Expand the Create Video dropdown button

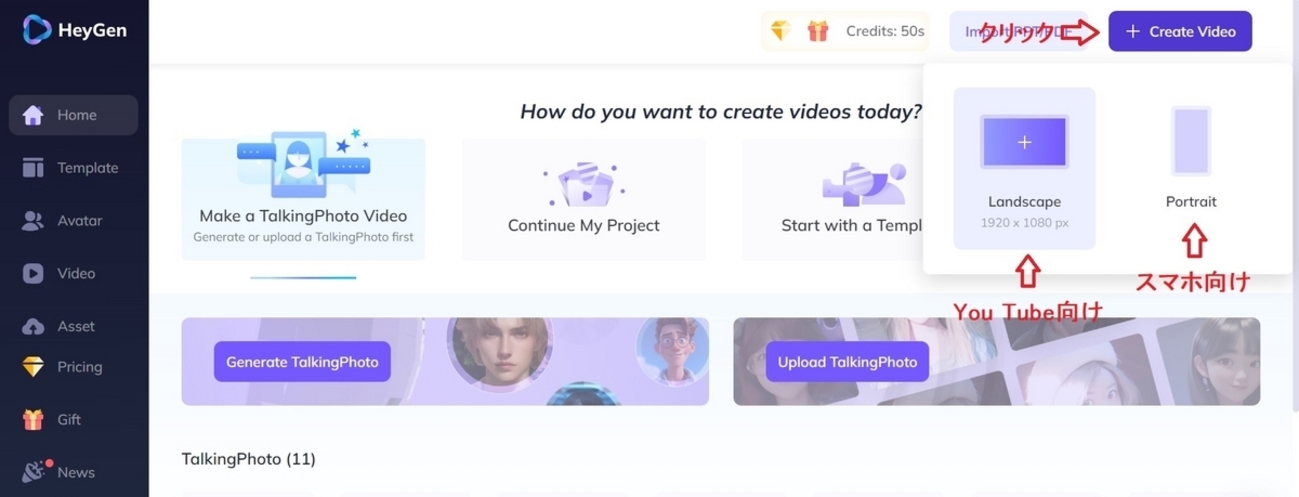(1180, 31)
